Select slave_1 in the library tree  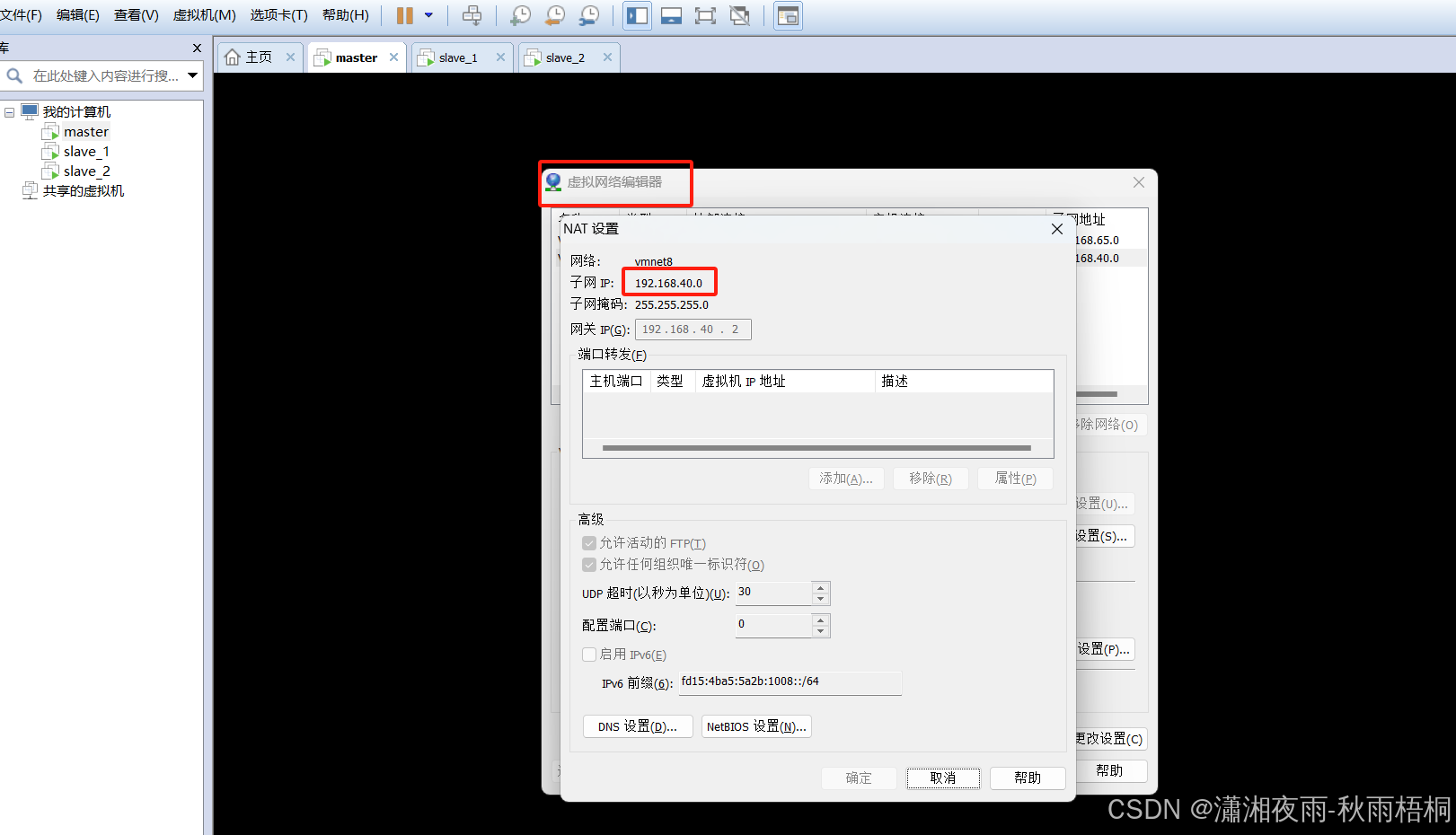coord(86,152)
